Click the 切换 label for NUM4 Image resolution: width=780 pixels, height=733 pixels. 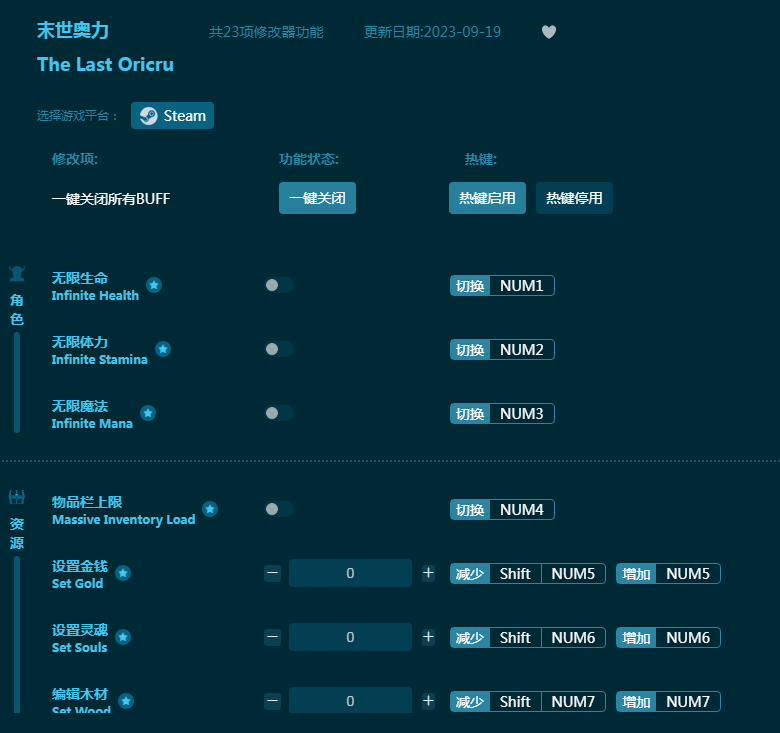click(470, 510)
